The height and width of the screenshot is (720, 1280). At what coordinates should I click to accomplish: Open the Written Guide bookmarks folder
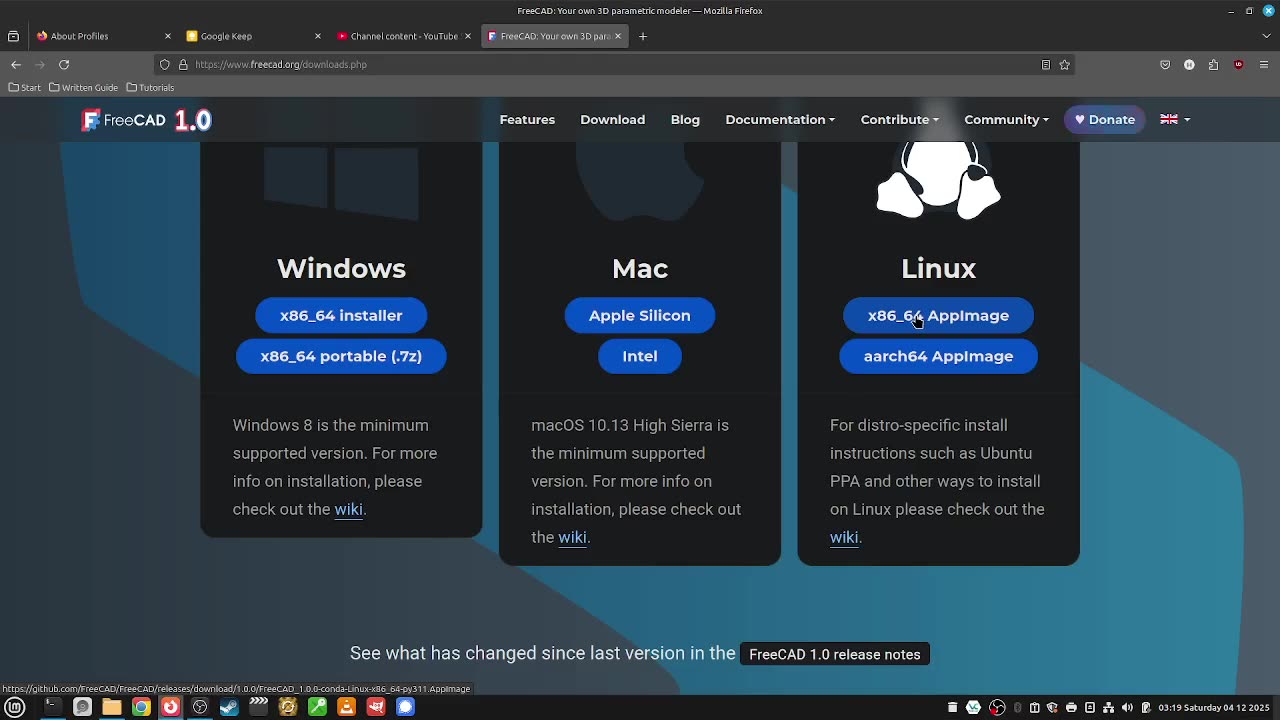tap(84, 87)
